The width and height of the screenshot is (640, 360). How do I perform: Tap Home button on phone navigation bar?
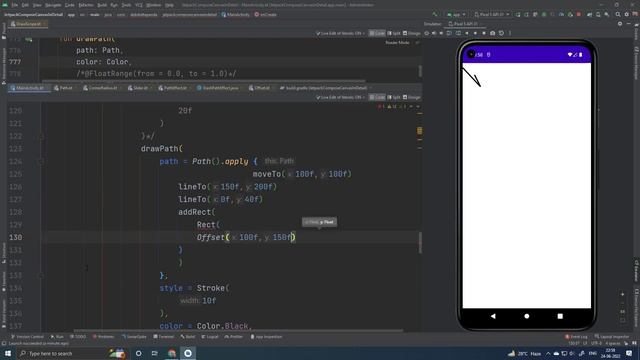(527, 316)
